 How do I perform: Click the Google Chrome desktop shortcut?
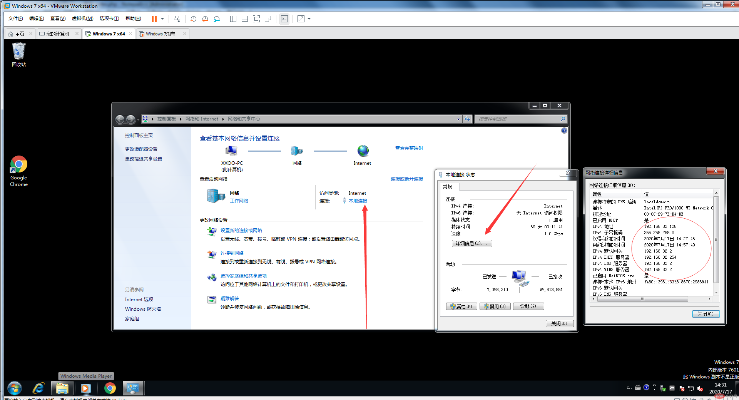tap(19, 171)
